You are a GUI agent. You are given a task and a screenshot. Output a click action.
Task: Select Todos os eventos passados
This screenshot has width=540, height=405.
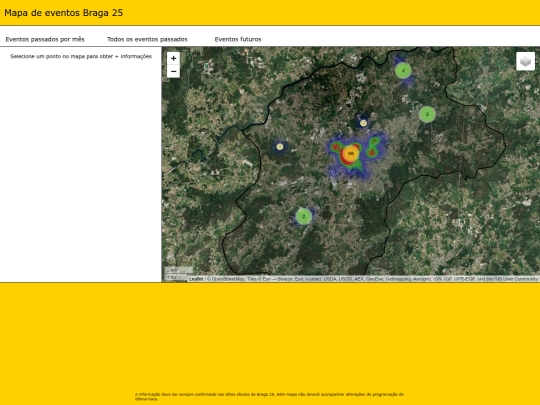click(x=147, y=39)
